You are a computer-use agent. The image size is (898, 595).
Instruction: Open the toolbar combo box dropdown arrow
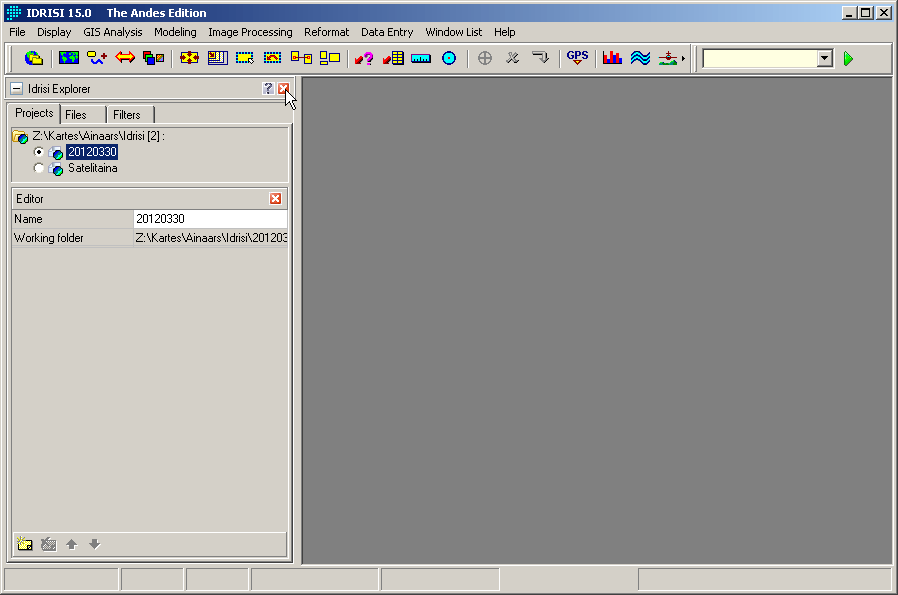[x=825, y=58]
